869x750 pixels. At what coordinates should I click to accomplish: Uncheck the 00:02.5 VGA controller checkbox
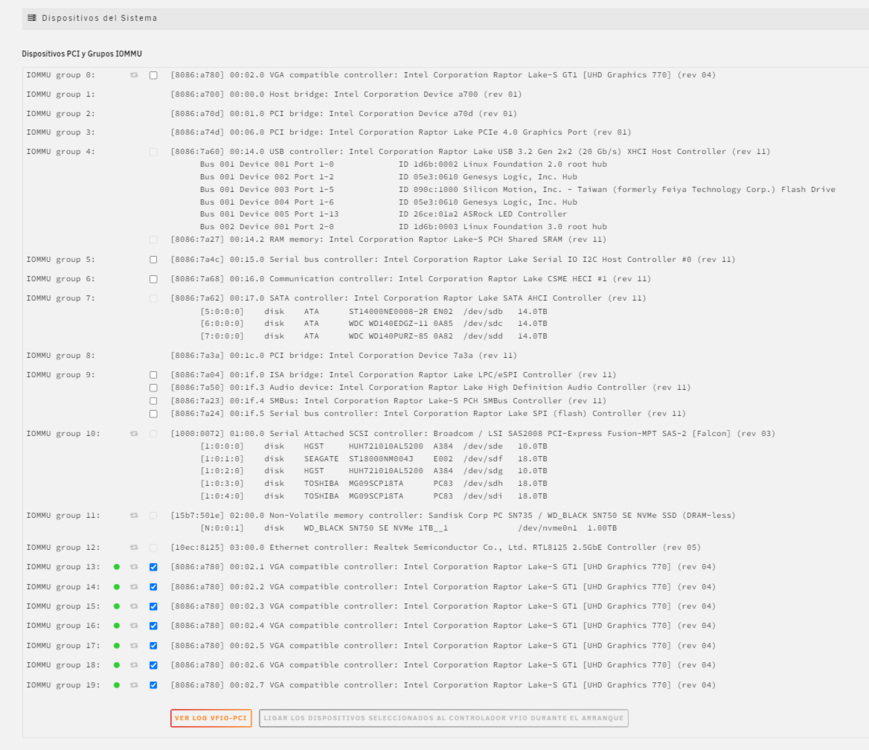[x=154, y=646]
